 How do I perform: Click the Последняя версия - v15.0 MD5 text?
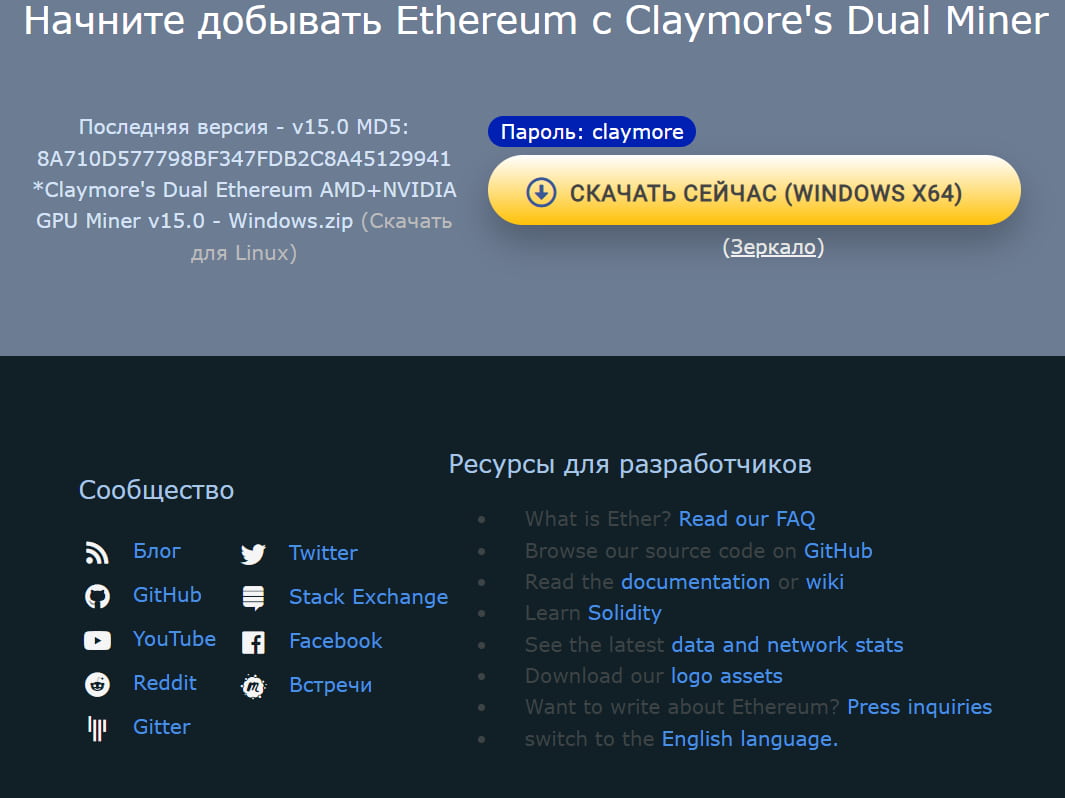click(244, 127)
